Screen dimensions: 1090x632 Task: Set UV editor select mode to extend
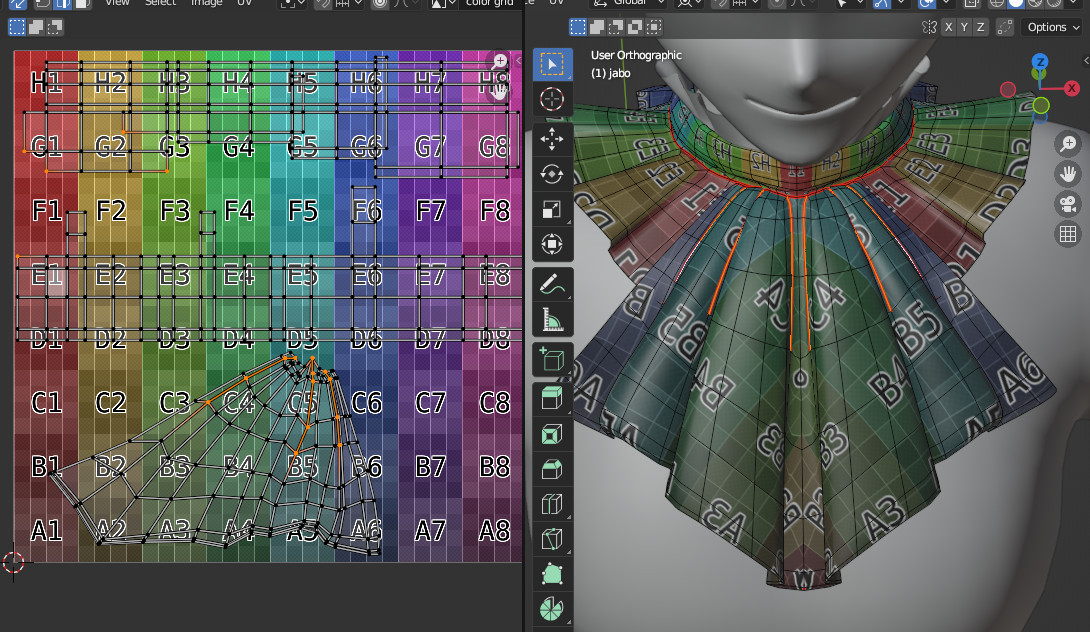point(35,27)
